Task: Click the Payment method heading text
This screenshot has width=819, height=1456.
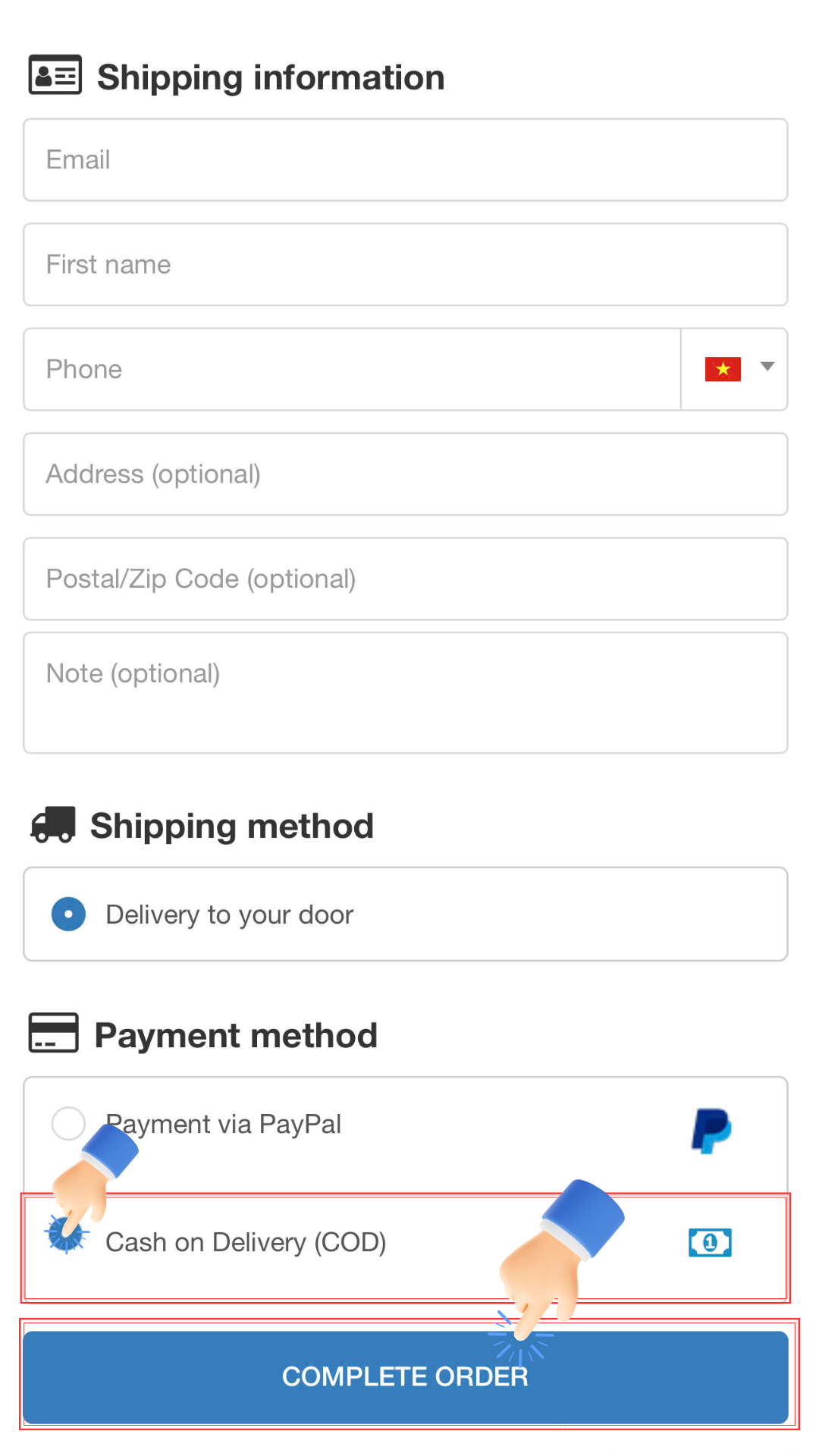Action: tap(236, 1035)
